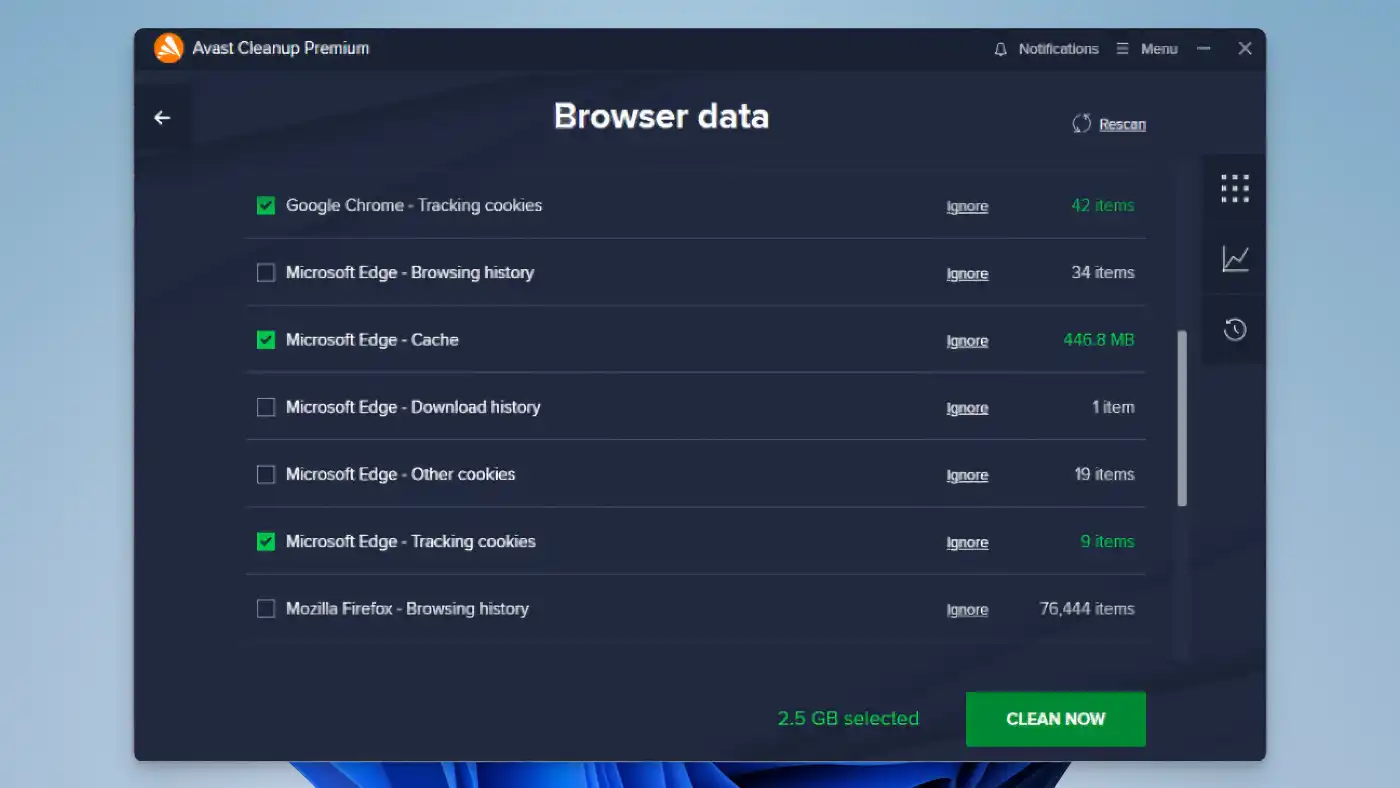
Task: Click the hamburger icon next to Menu
Action: (x=1122, y=48)
